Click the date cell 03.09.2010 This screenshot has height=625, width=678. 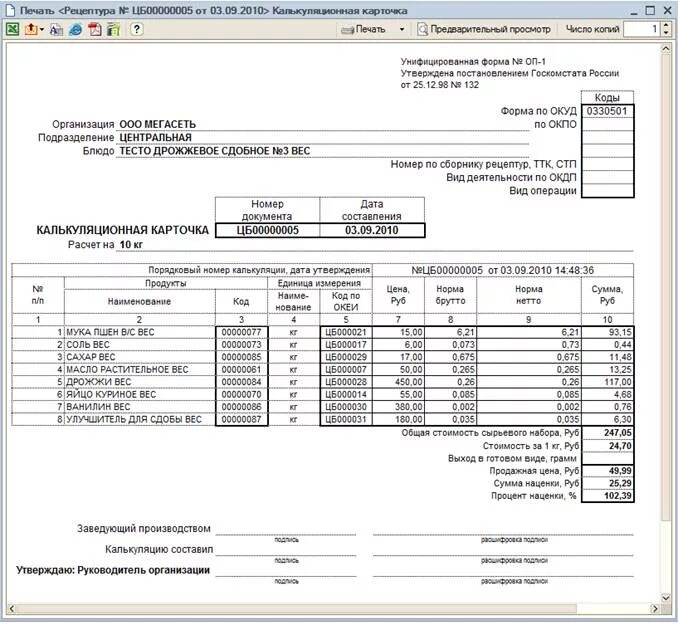pyautogui.click(x=372, y=230)
